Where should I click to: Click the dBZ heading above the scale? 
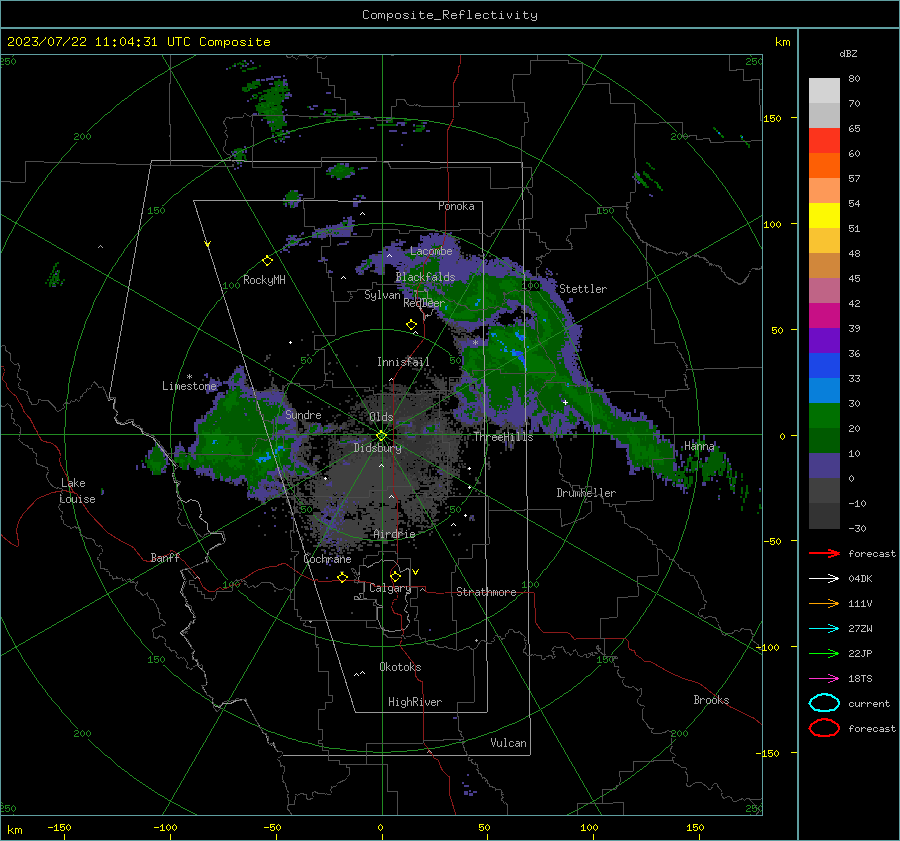coord(848,54)
